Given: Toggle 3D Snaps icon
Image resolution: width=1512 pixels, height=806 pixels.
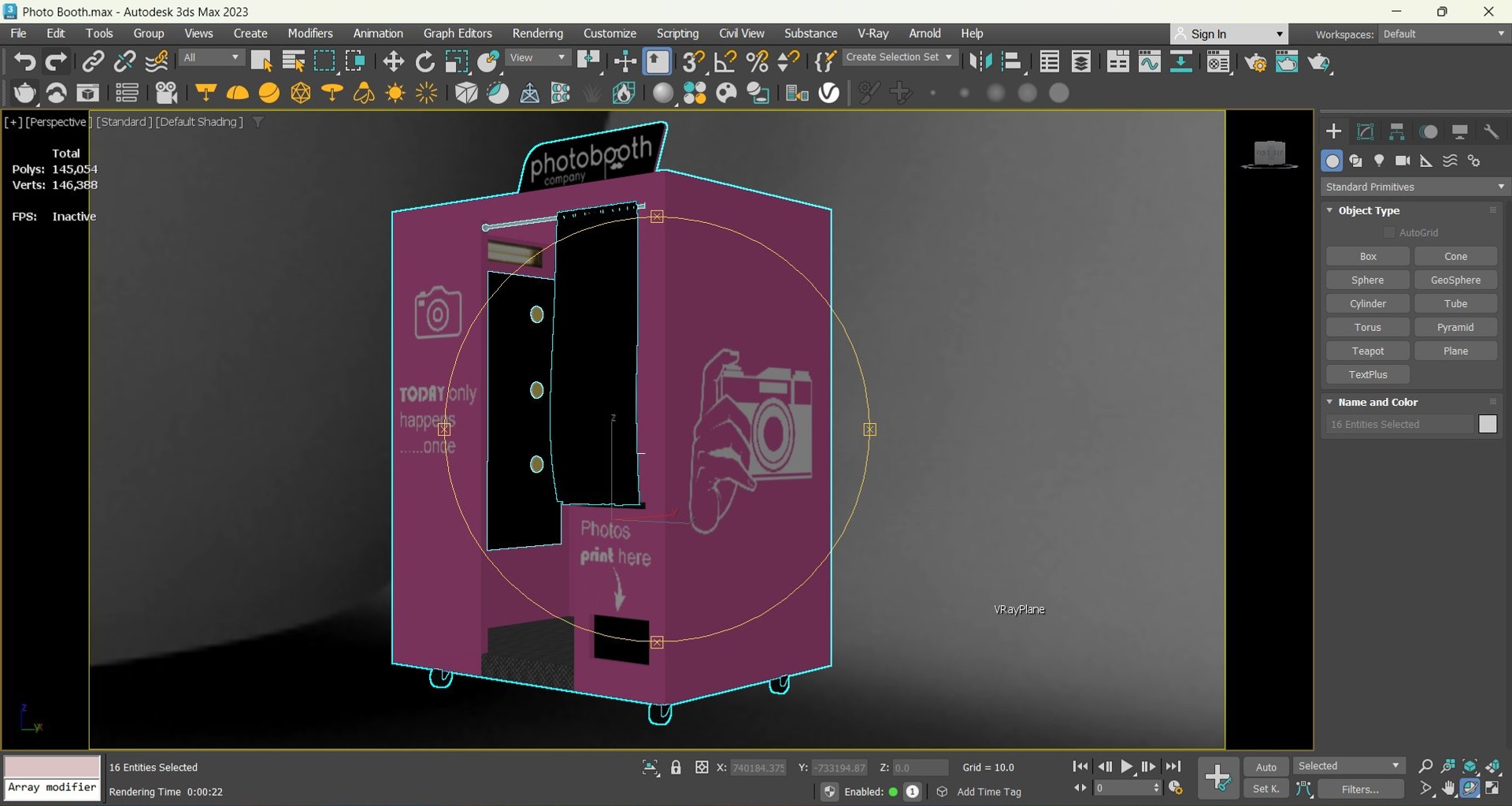Looking at the screenshot, I should [694, 61].
